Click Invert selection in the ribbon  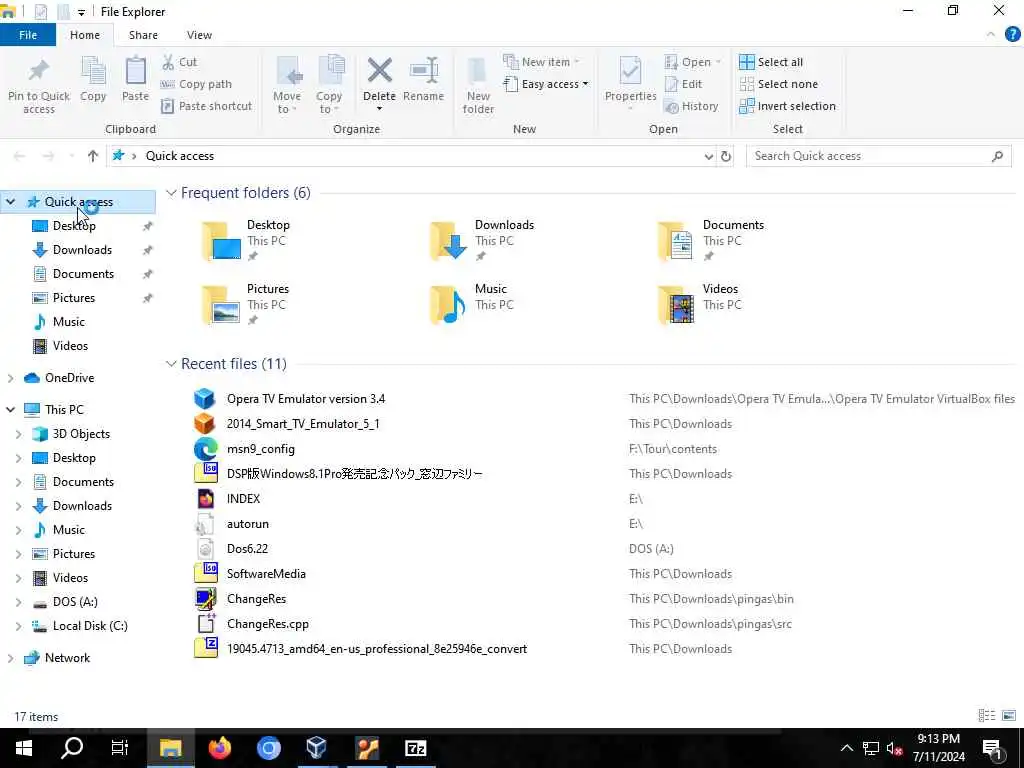788,106
